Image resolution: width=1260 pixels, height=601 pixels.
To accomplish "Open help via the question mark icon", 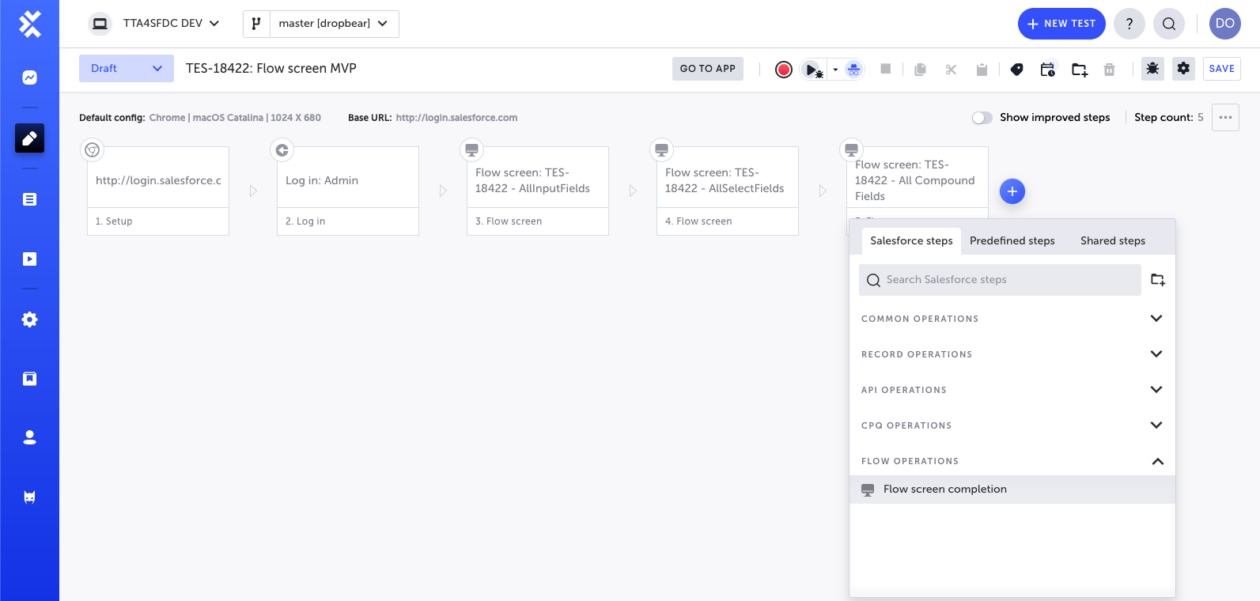I will pyautogui.click(x=1129, y=23).
